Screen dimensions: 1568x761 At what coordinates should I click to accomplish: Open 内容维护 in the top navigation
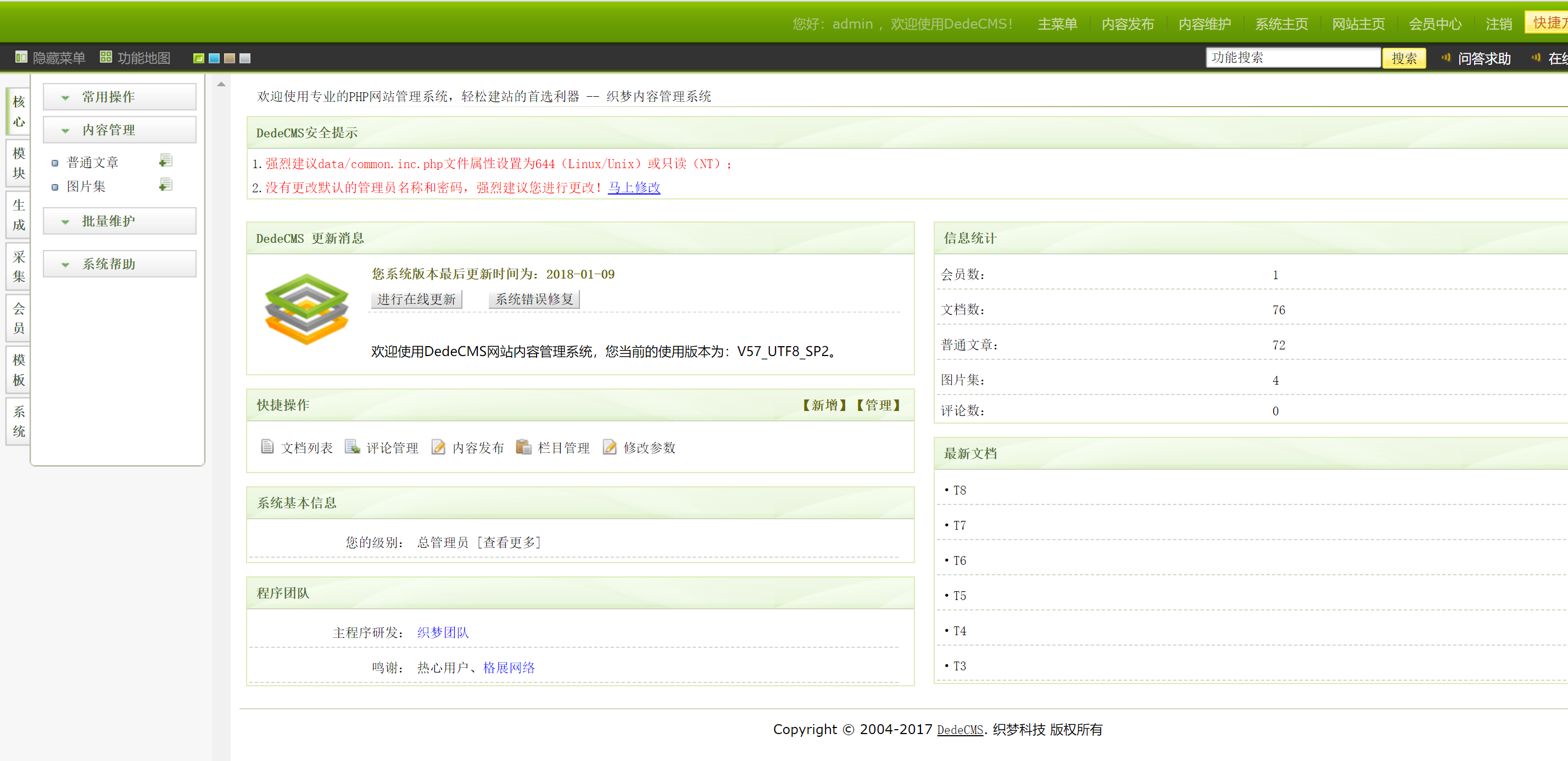coord(1204,24)
